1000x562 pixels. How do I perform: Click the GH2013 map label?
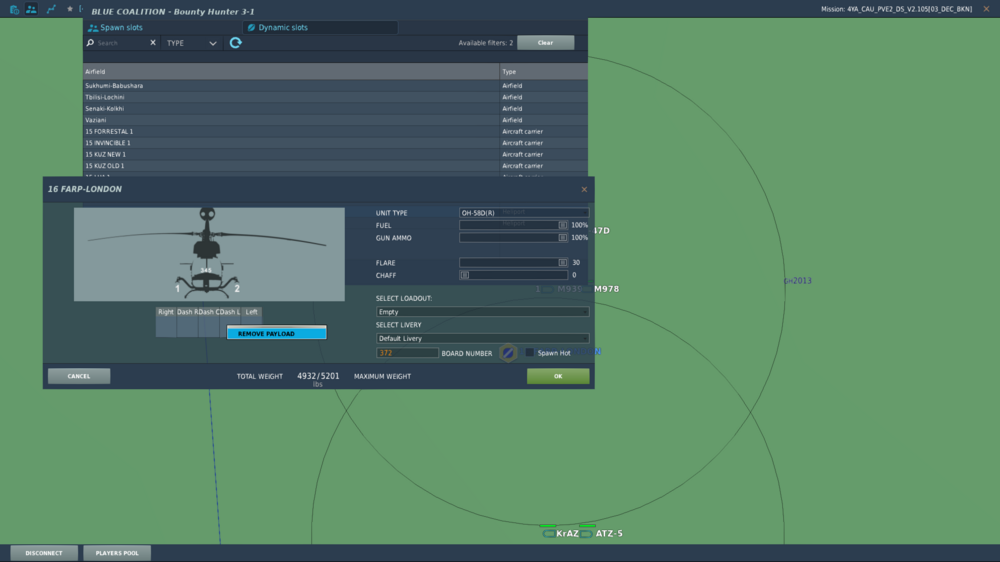pos(797,281)
